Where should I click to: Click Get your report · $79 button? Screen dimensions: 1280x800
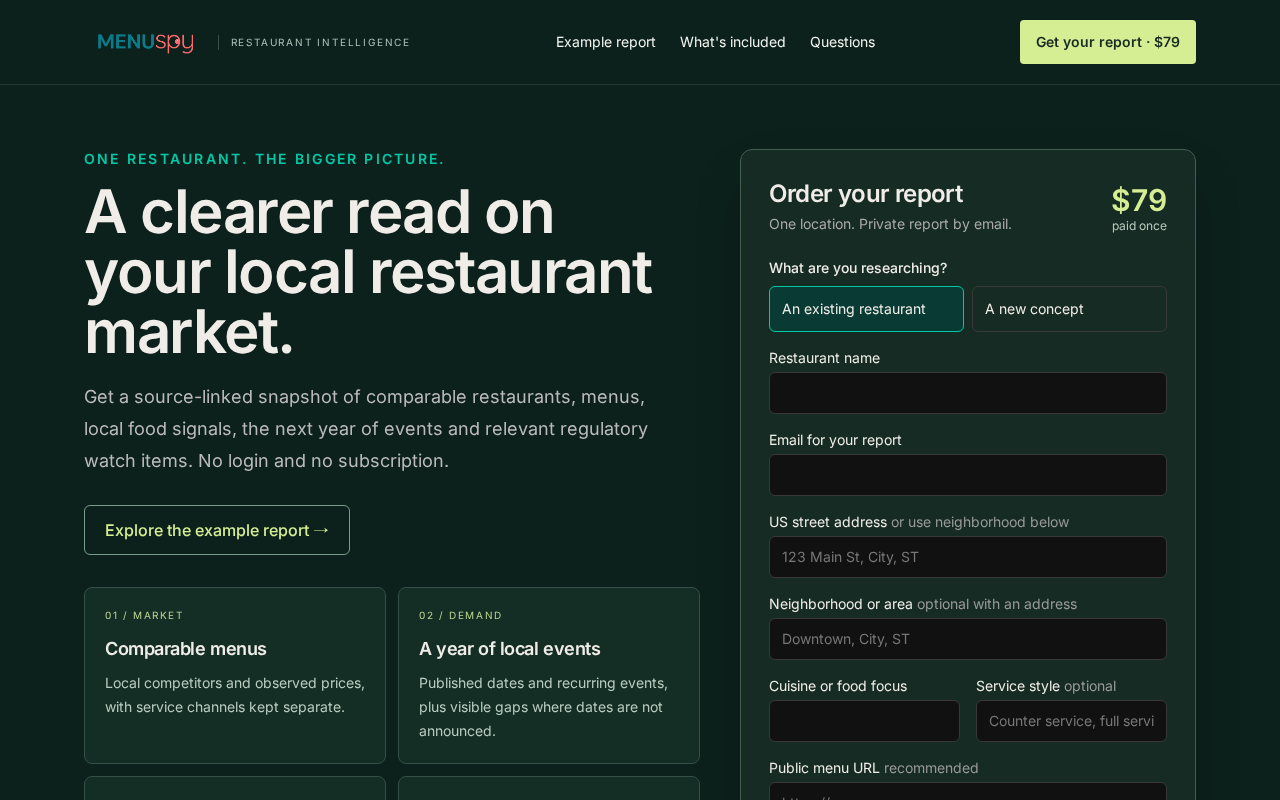1108,42
